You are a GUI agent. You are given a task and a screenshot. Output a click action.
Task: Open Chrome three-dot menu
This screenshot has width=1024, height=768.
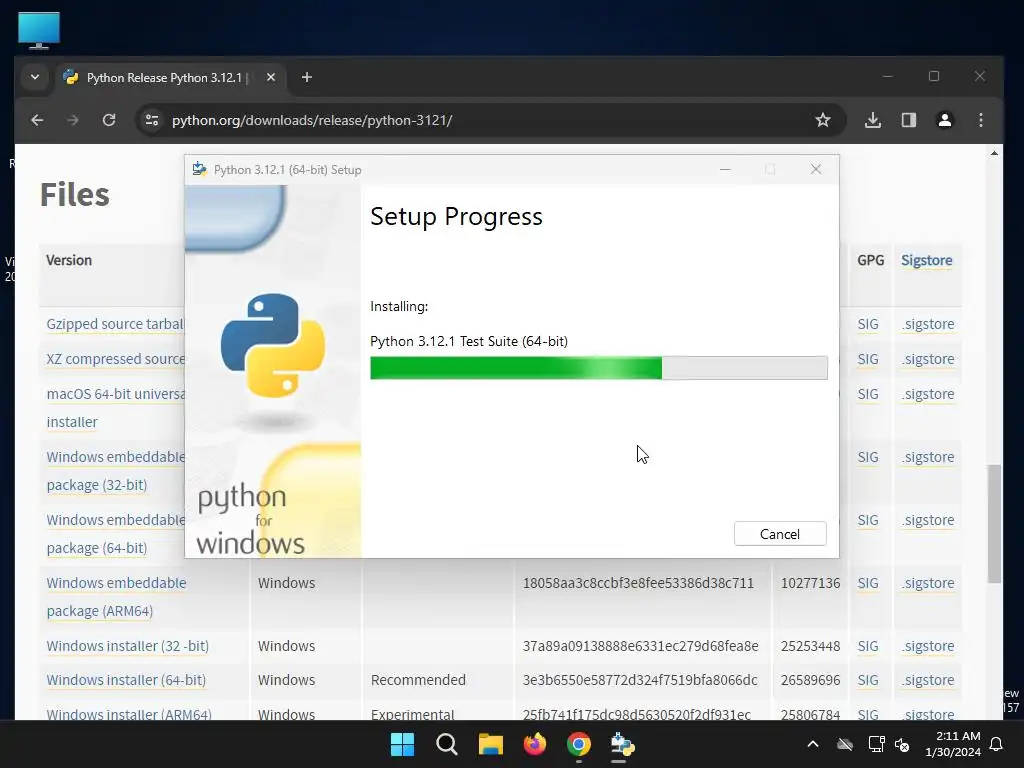tap(980, 120)
